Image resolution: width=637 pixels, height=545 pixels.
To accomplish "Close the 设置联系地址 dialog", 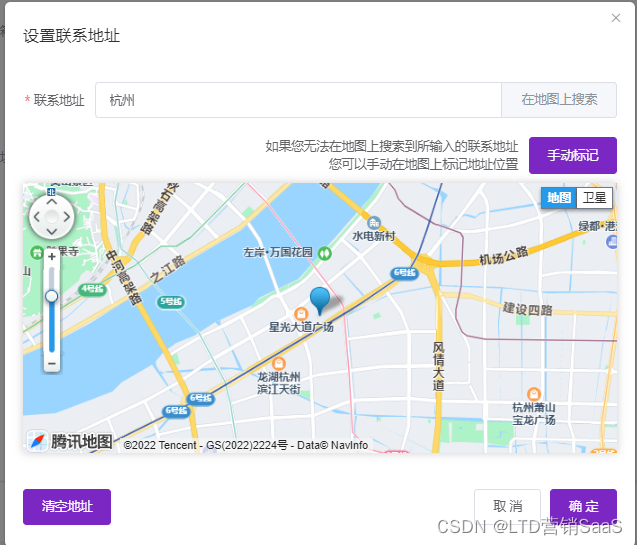I will coord(616,18).
